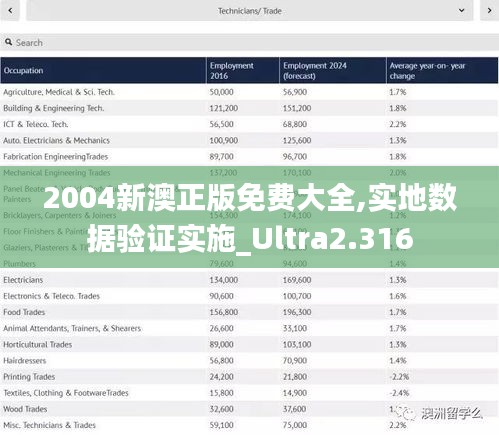Select the Technicians/ Trade category selector

coord(250,11)
